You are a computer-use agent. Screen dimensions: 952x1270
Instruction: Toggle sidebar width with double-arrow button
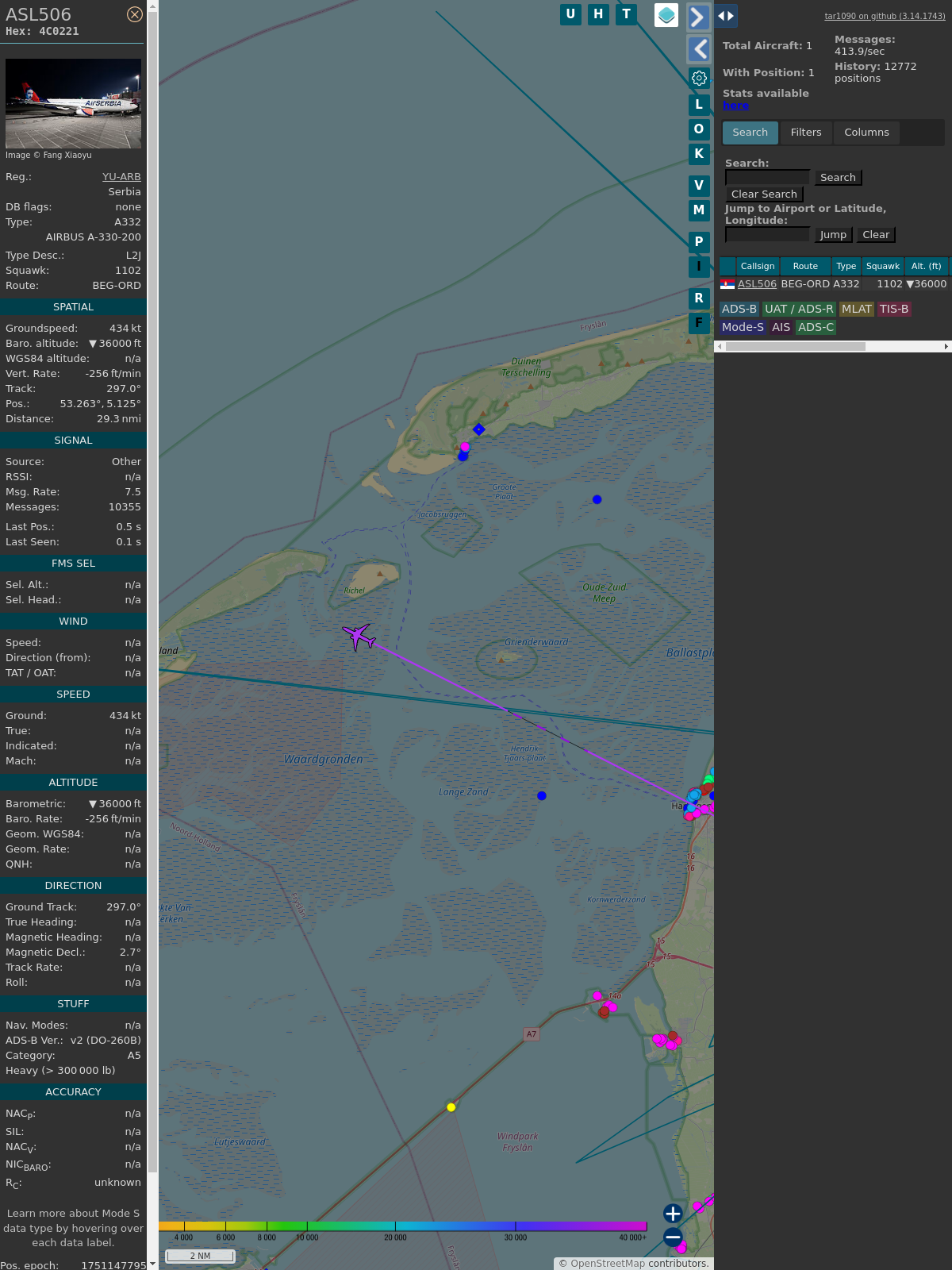tap(725, 16)
